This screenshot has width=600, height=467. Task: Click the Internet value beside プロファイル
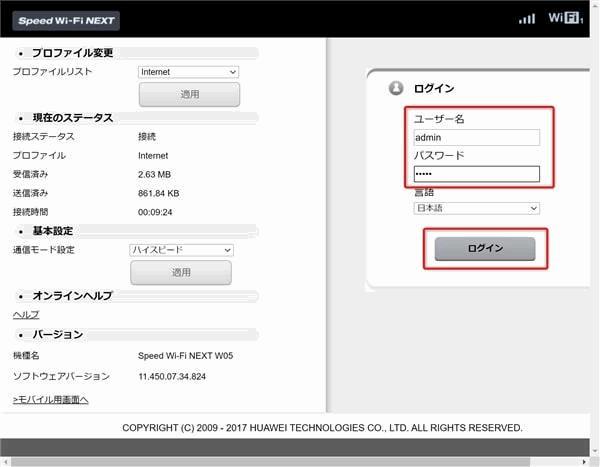pos(153,155)
